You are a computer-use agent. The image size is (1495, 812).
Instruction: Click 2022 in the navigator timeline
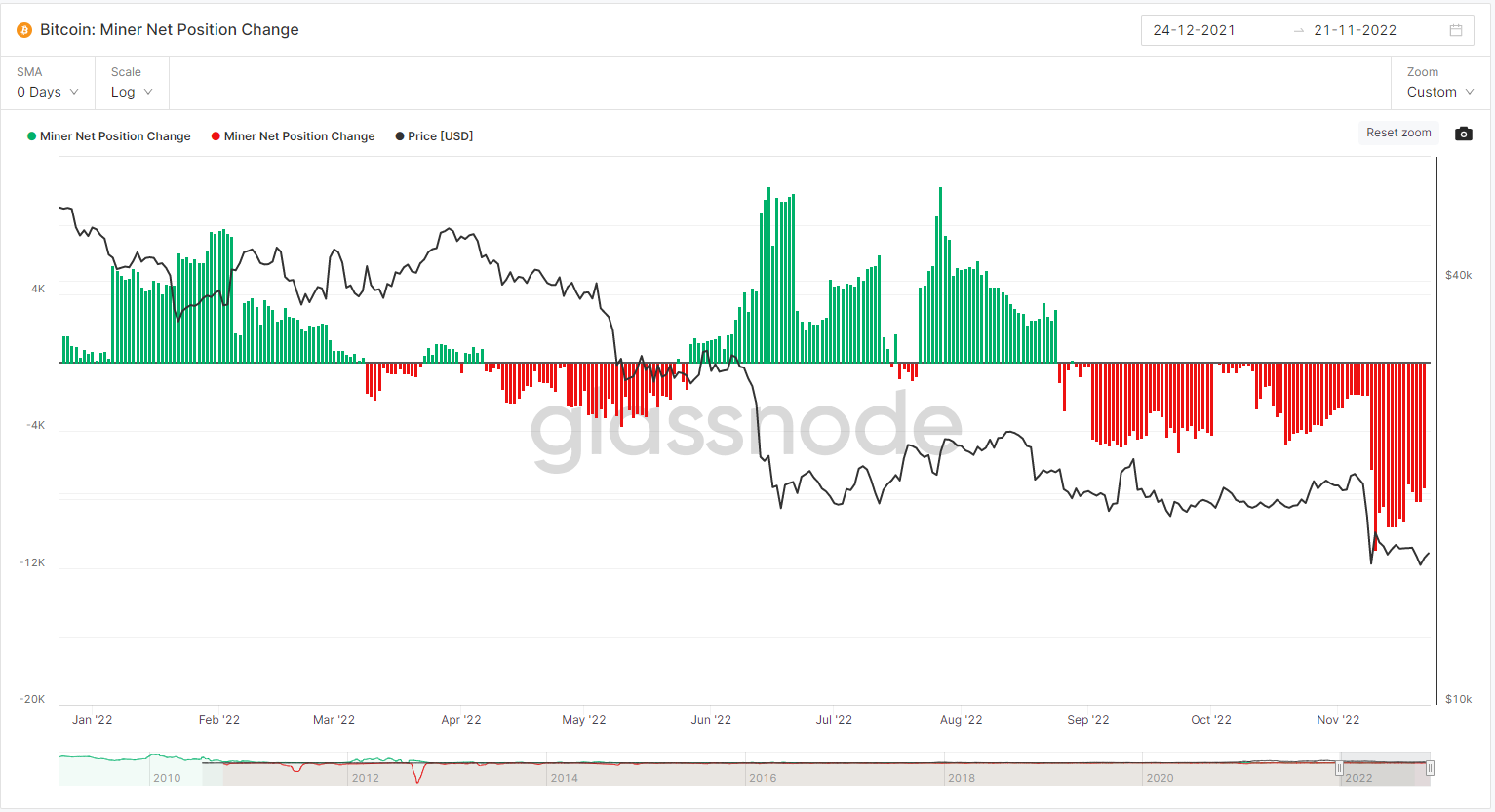pyautogui.click(x=1358, y=778)
